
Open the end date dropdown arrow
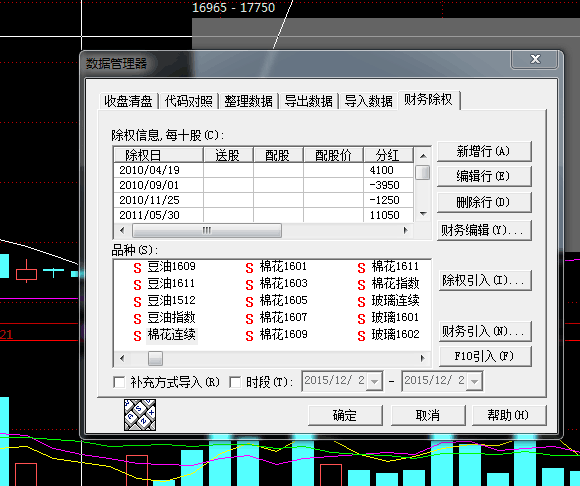[x=474, y=381]
